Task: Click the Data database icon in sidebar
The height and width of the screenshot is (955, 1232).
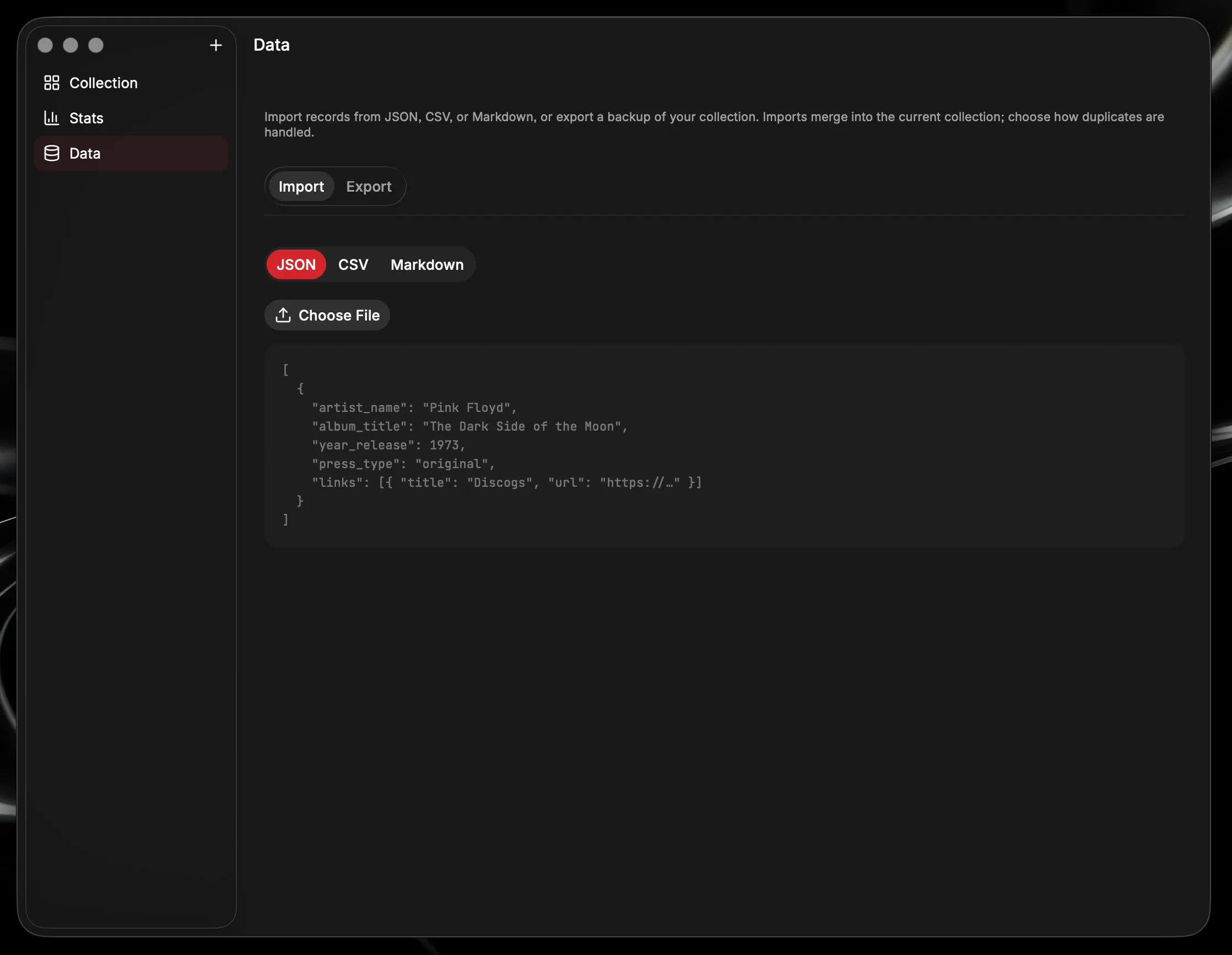Action: coord(52,153)
